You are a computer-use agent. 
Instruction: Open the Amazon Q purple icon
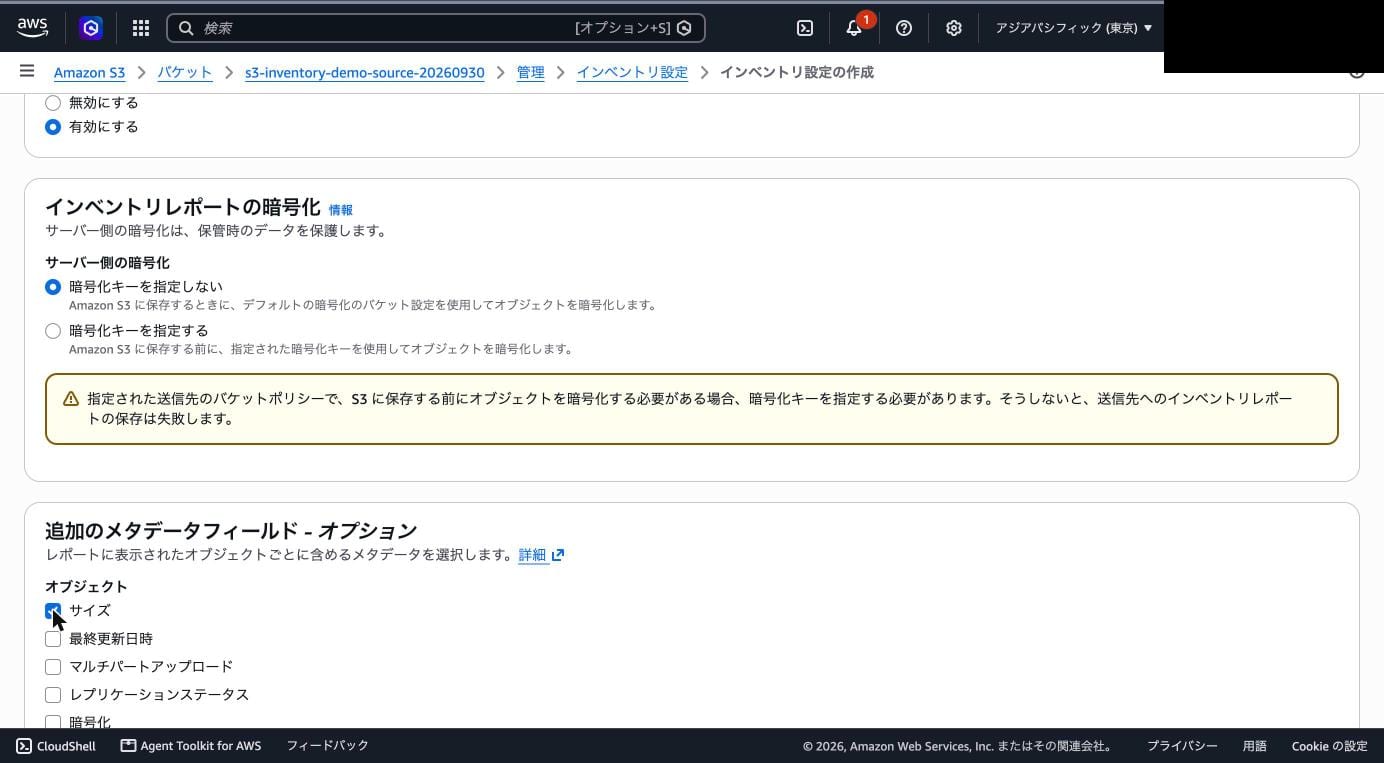pyautogui.click(x=91, y=28)
